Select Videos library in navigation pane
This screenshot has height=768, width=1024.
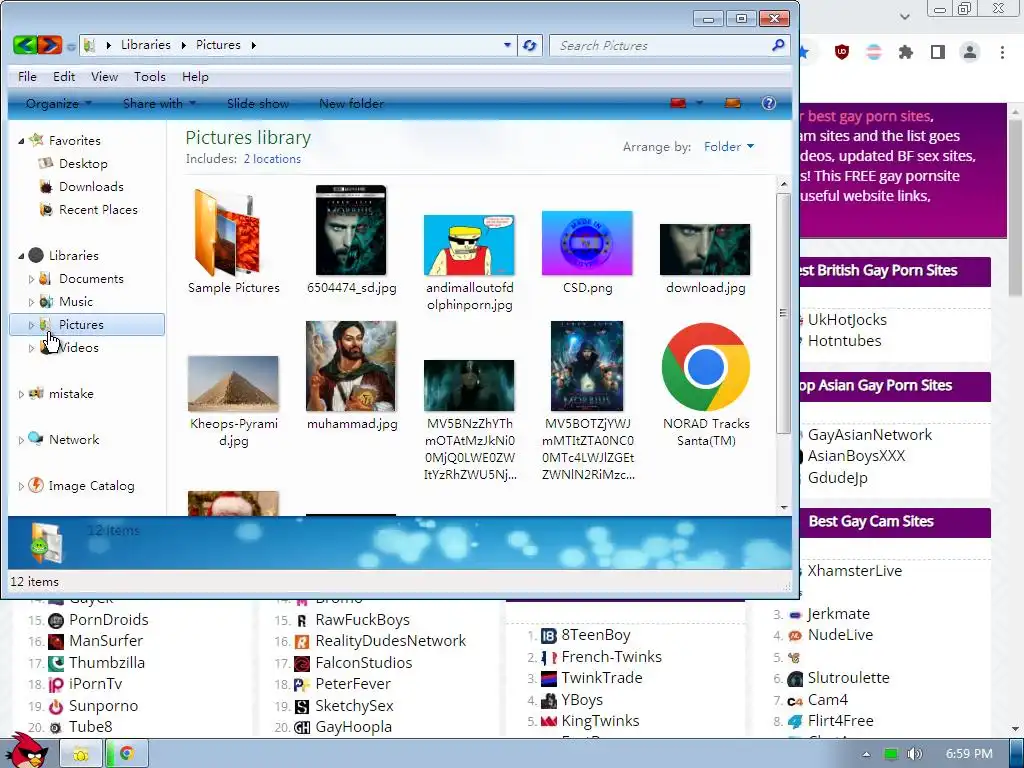click(x=78, y=348)
